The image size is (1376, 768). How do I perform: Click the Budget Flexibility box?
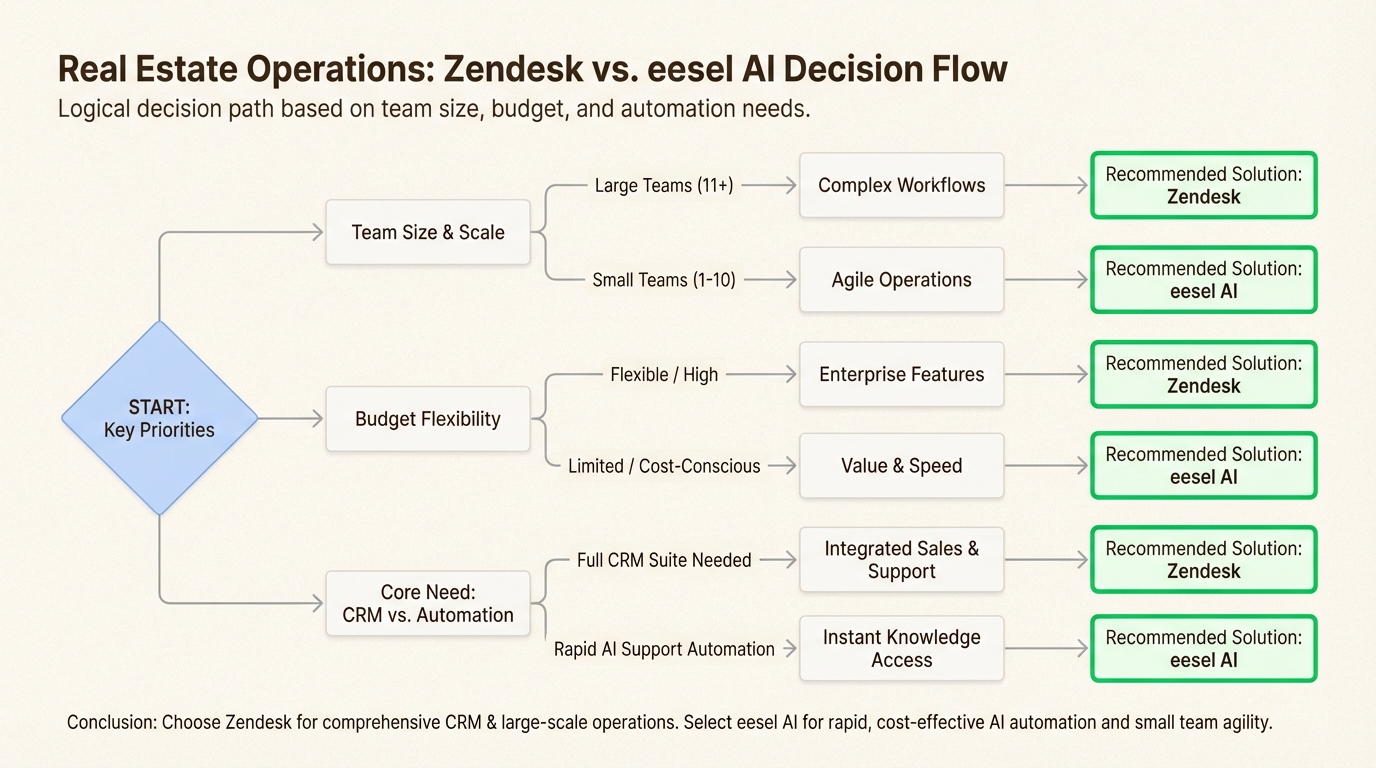(428, 419)
